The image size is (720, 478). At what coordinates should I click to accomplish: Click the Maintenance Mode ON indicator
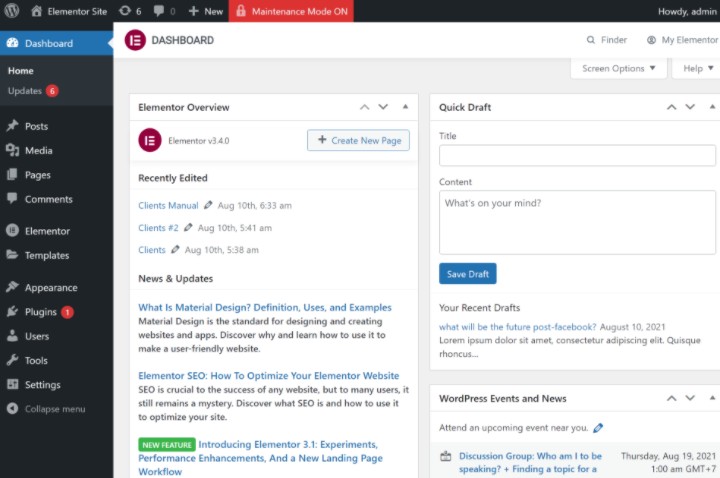(x=291, y=11)
